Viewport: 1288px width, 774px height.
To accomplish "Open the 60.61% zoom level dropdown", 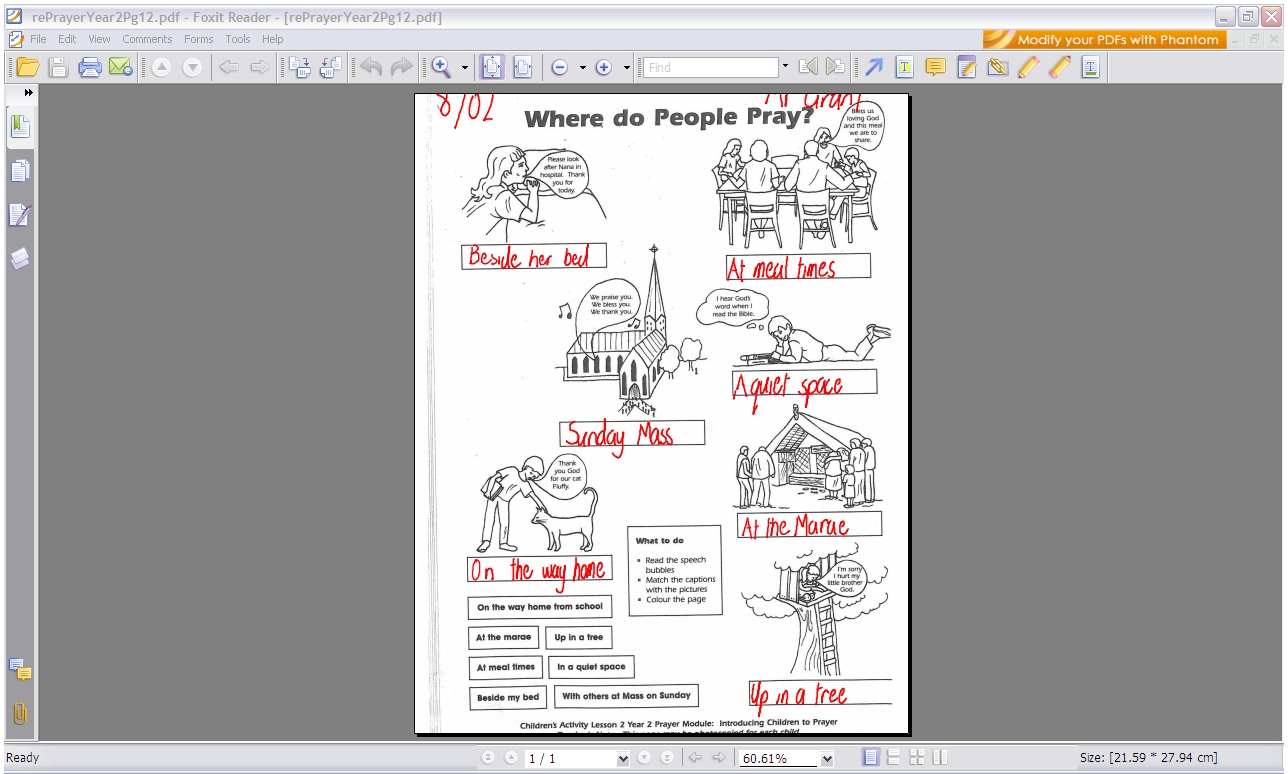I will [827, 759].
